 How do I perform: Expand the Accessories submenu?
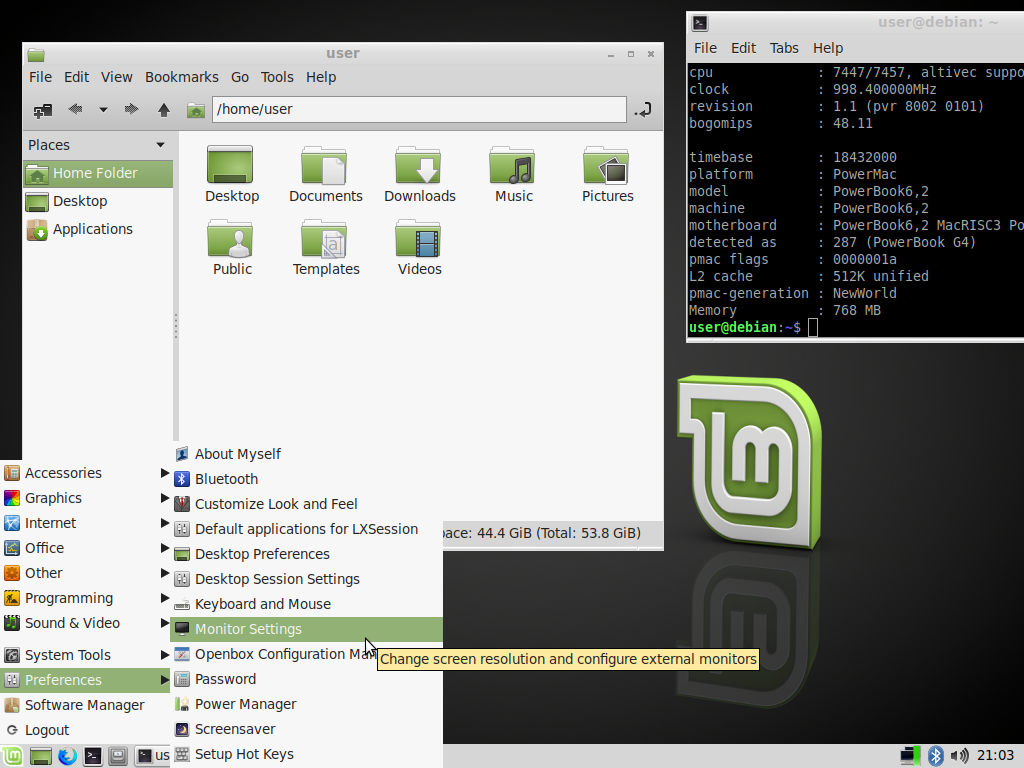click(85, 473)
